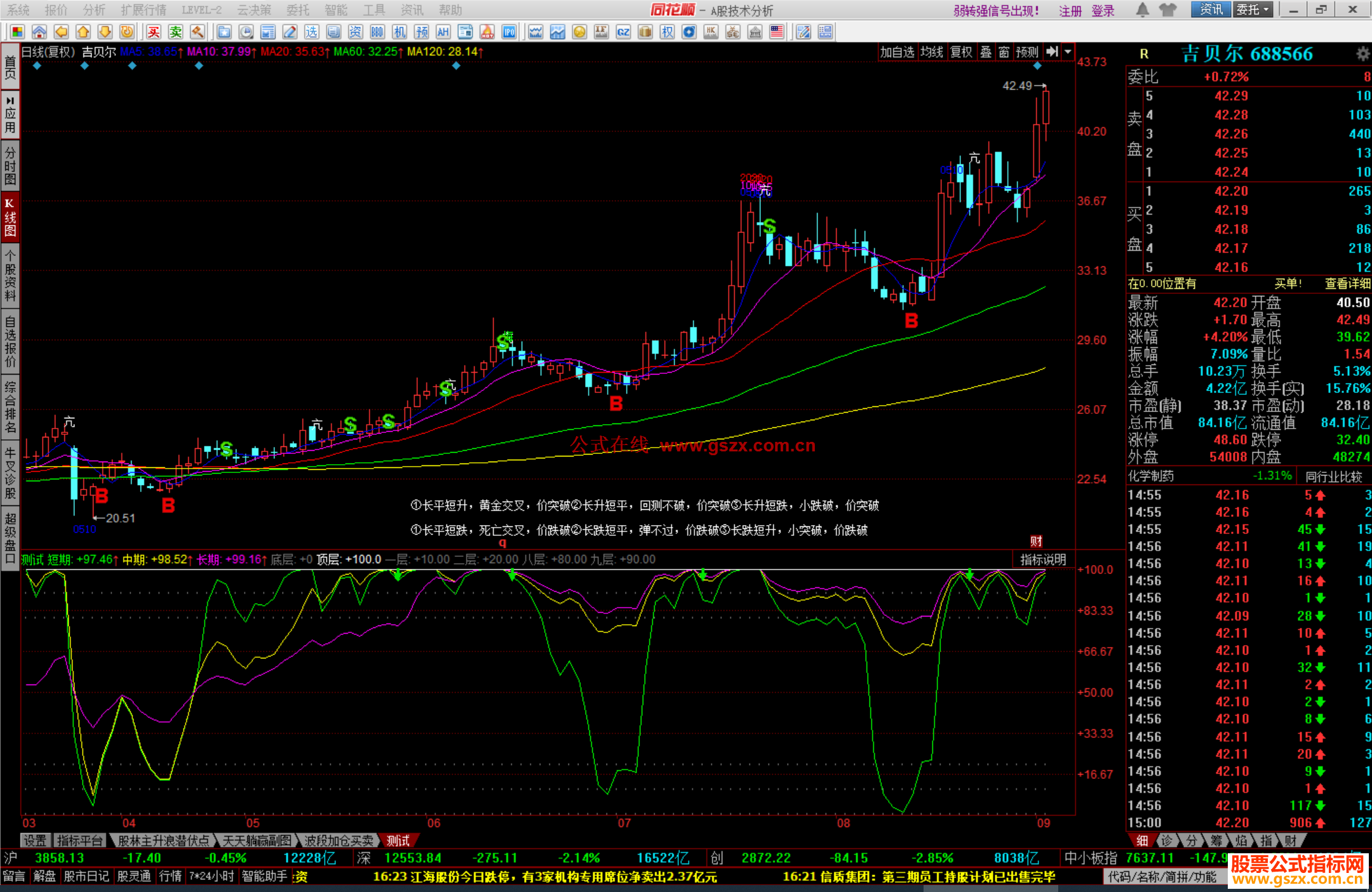
Task: Expand the 日线(复权) period selector label
Action: point(48,52)
